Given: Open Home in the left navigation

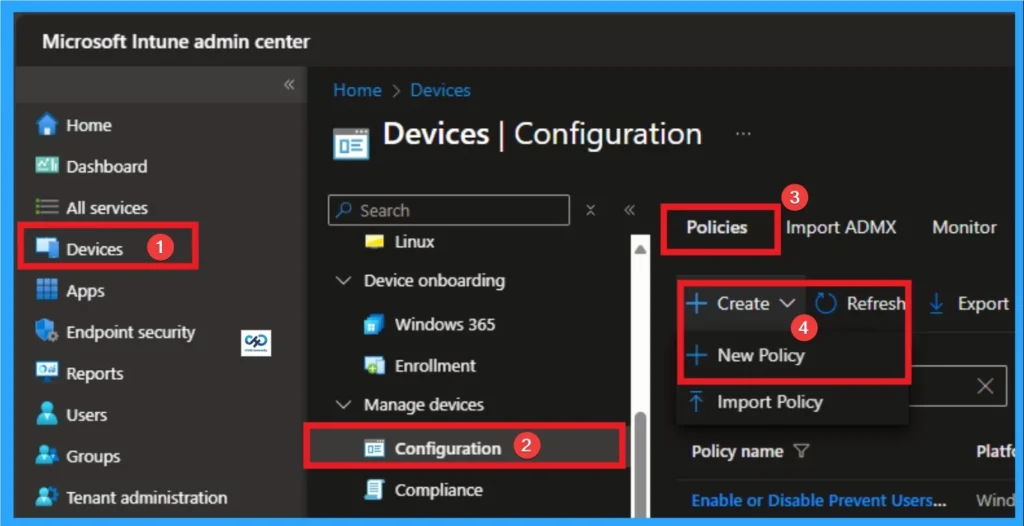Looking at the screenshot, I should tap(89, 125).
